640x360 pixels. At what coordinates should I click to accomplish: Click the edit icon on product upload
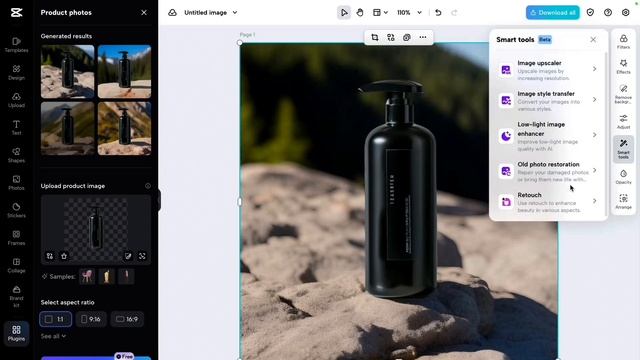click(x=128, y=256)
